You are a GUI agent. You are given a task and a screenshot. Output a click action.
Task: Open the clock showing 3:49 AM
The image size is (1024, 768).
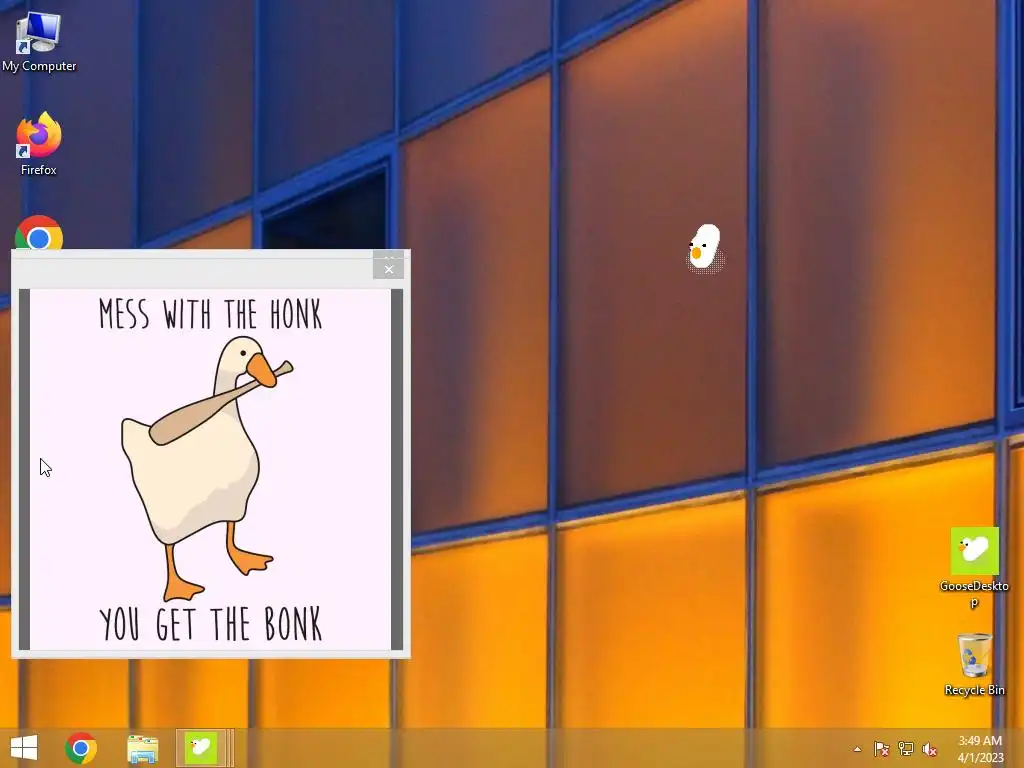tap(980, 749)
